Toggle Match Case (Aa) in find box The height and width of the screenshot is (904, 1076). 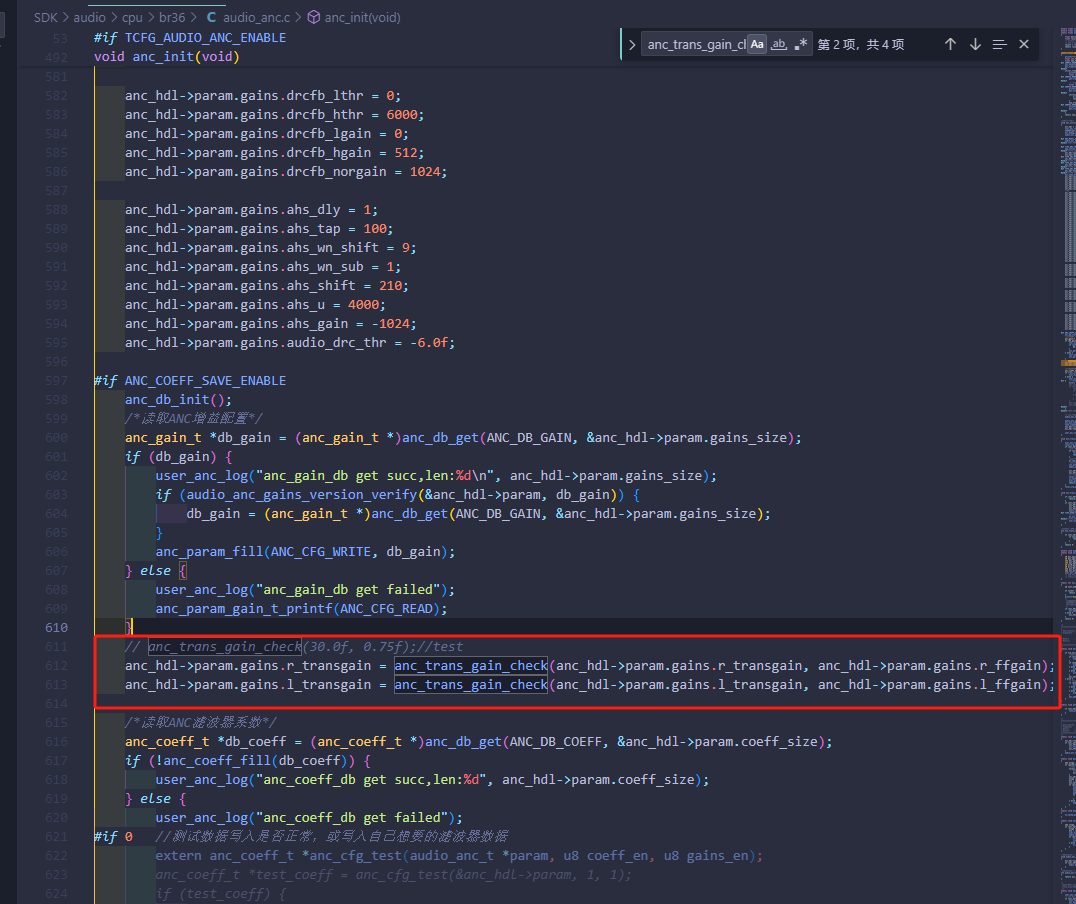tap(757, 45)
